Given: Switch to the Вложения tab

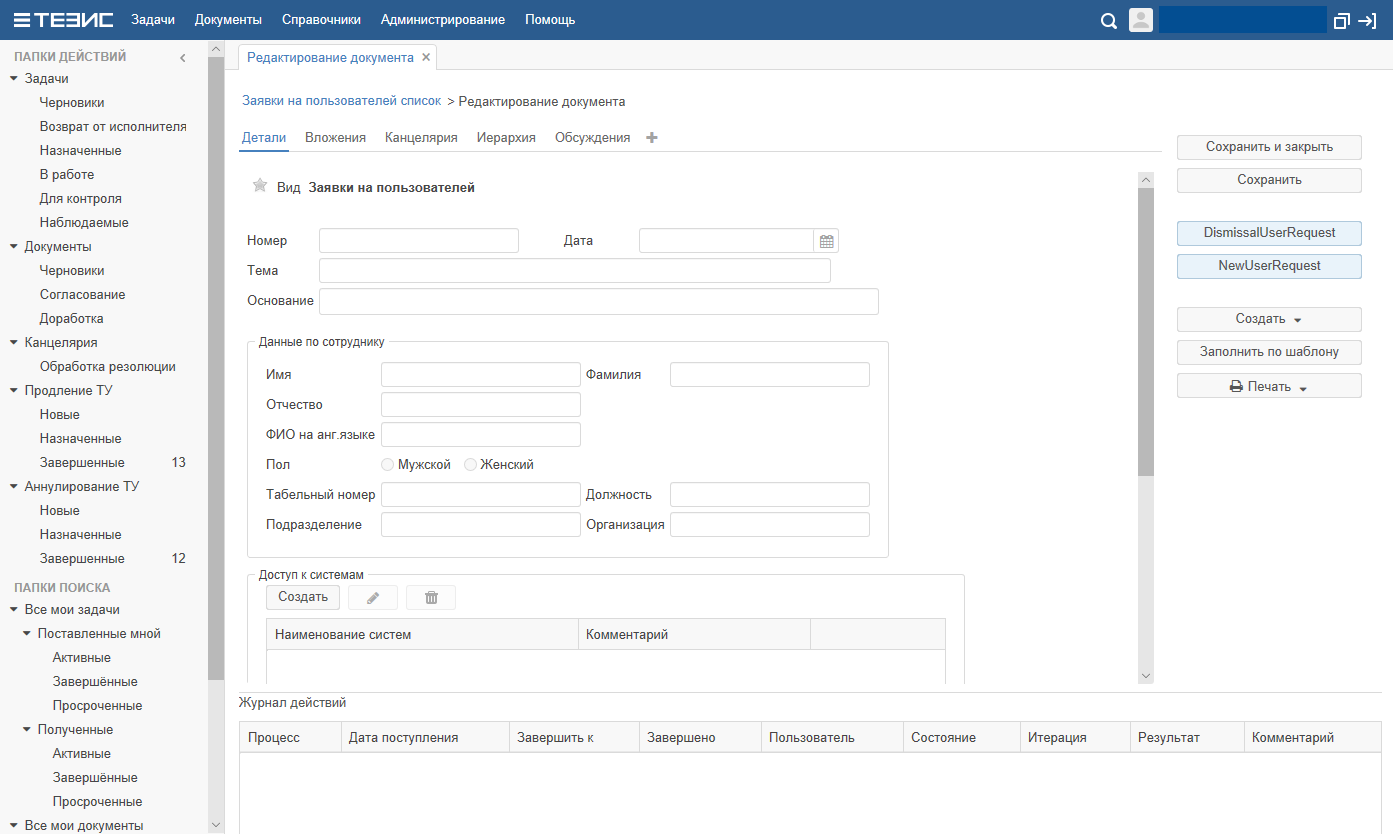Looking at the screenshot, I should (x=335, y=138).
